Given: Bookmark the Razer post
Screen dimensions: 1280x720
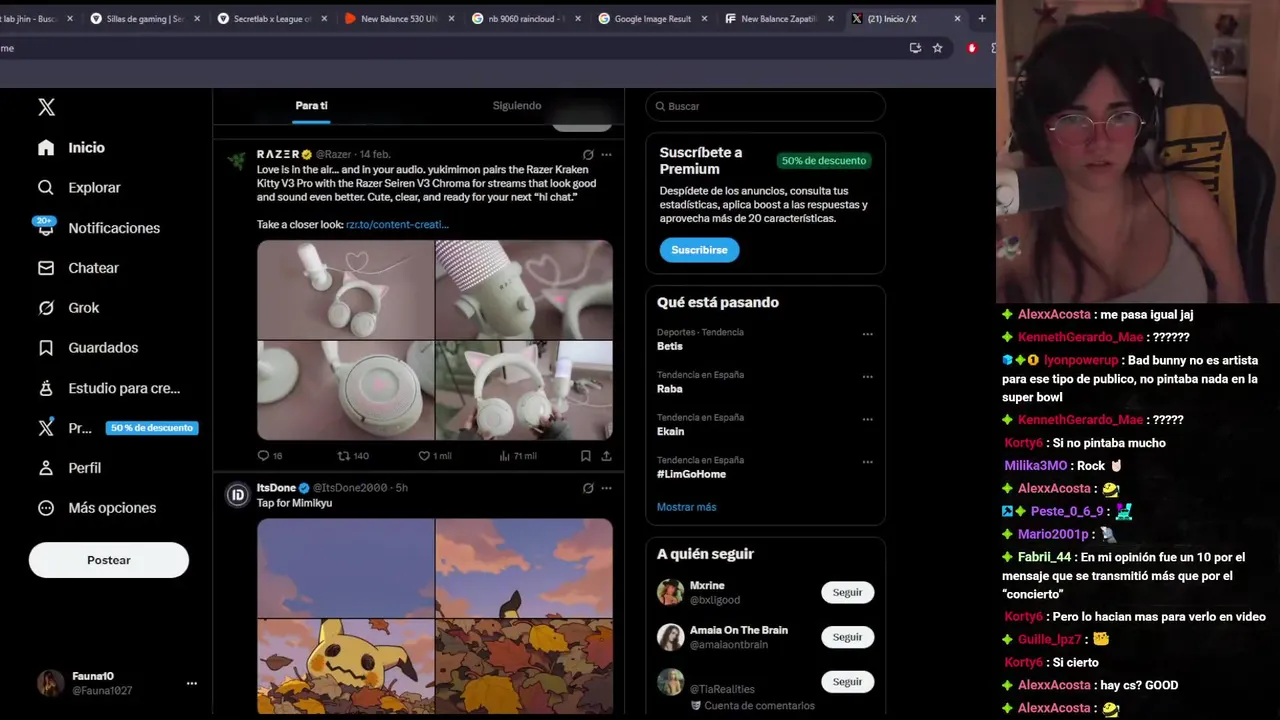Looking at the screenshot, I should click(x=586, y=456).
